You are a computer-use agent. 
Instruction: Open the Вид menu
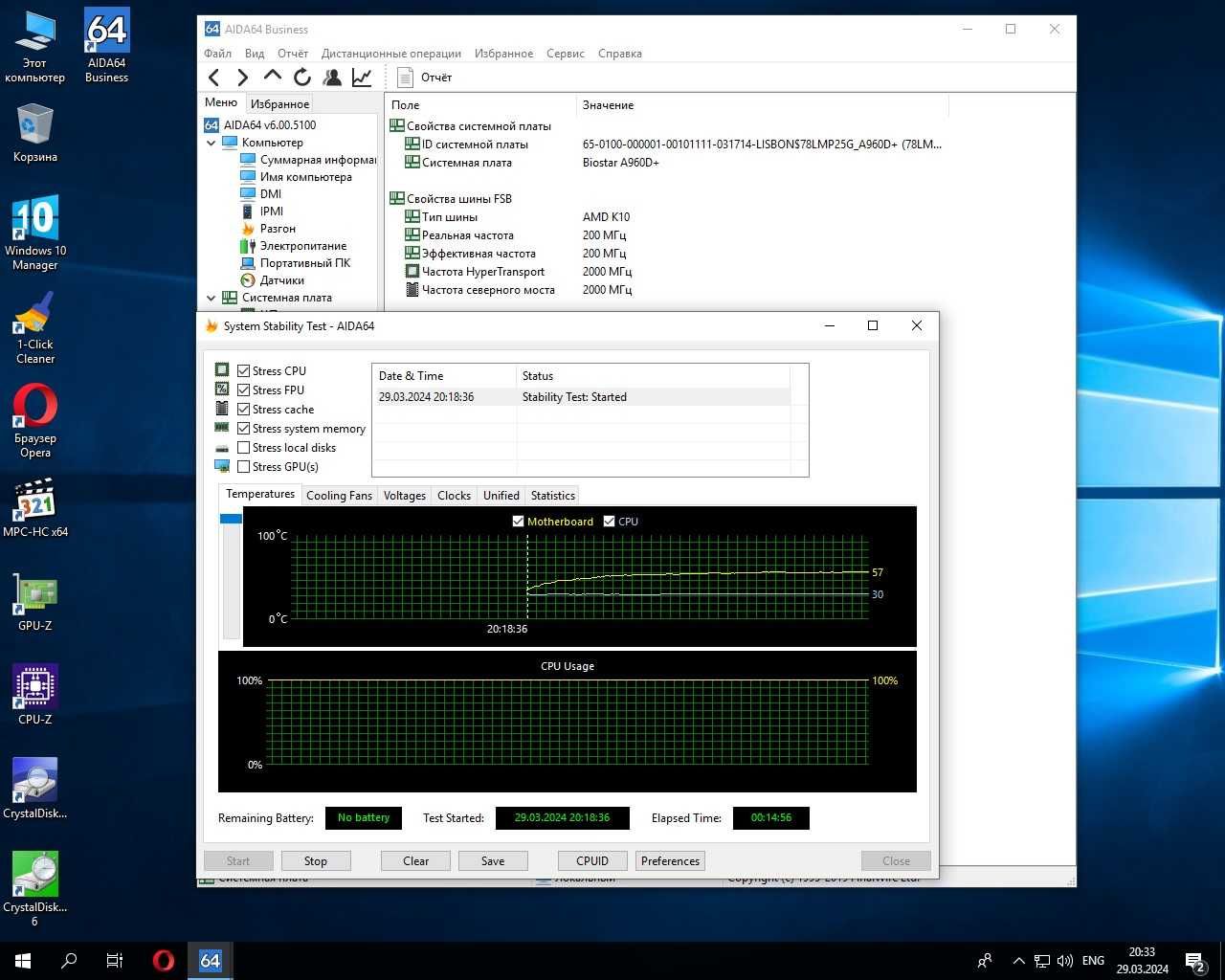point(255,54)
